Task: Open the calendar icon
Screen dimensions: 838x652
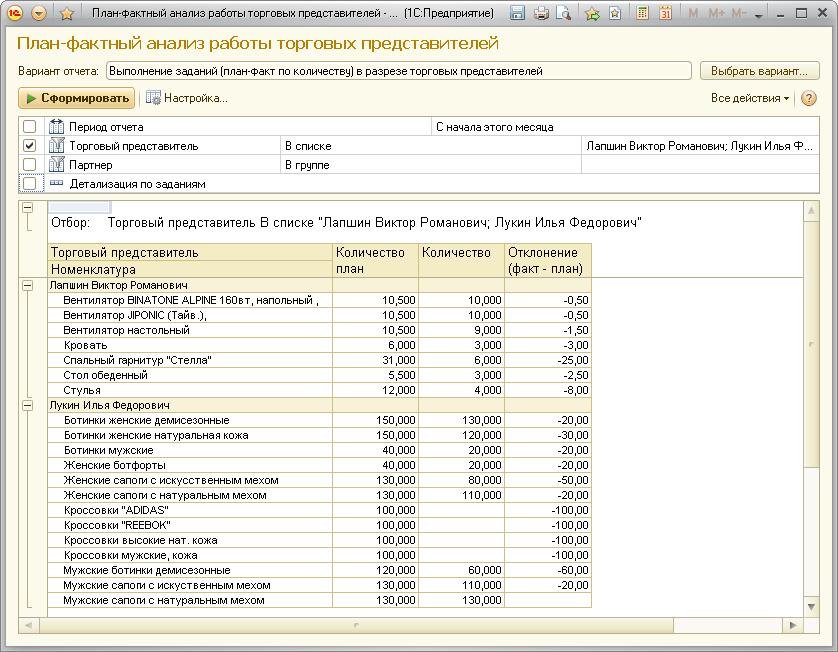Action: point(664,14)
